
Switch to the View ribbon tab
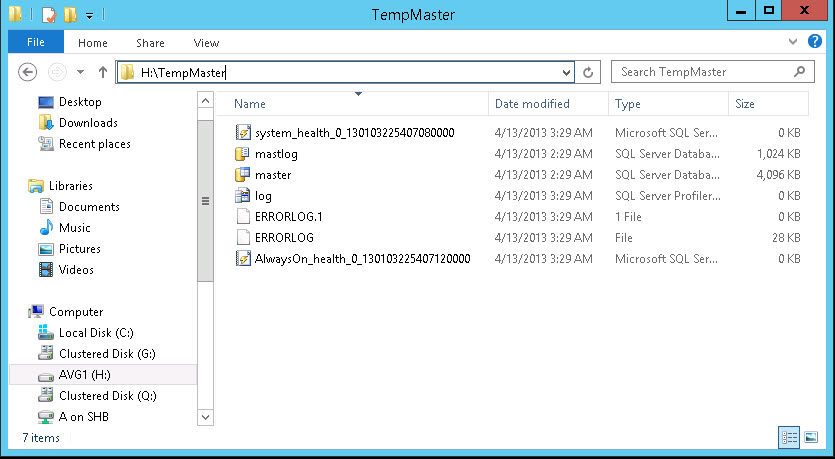click(206, 43)
